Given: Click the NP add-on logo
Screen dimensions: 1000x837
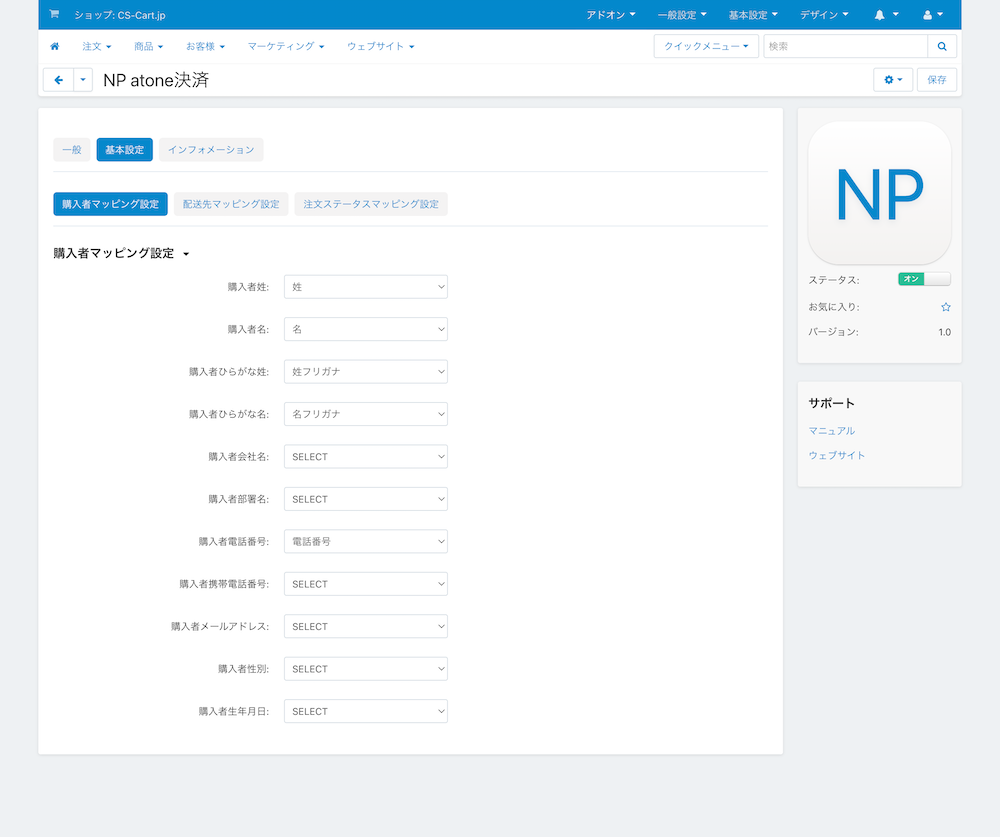Looking at the screenshot, I should click(879, 193).
